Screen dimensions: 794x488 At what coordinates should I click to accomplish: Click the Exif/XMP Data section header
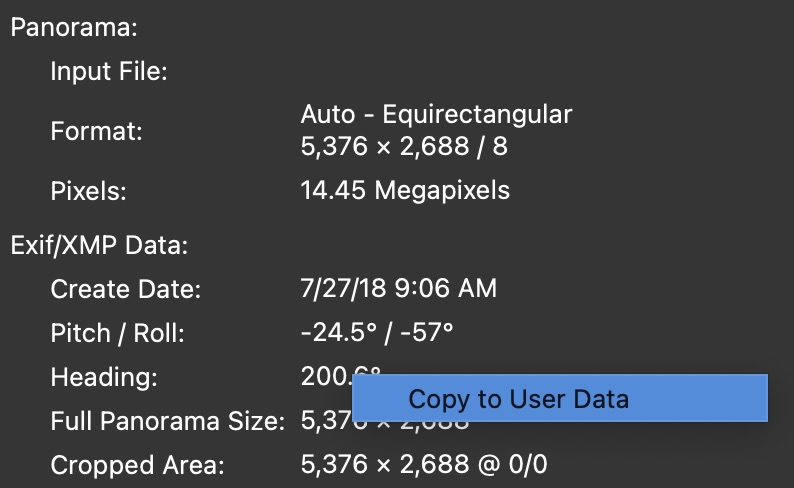[99, 244]
